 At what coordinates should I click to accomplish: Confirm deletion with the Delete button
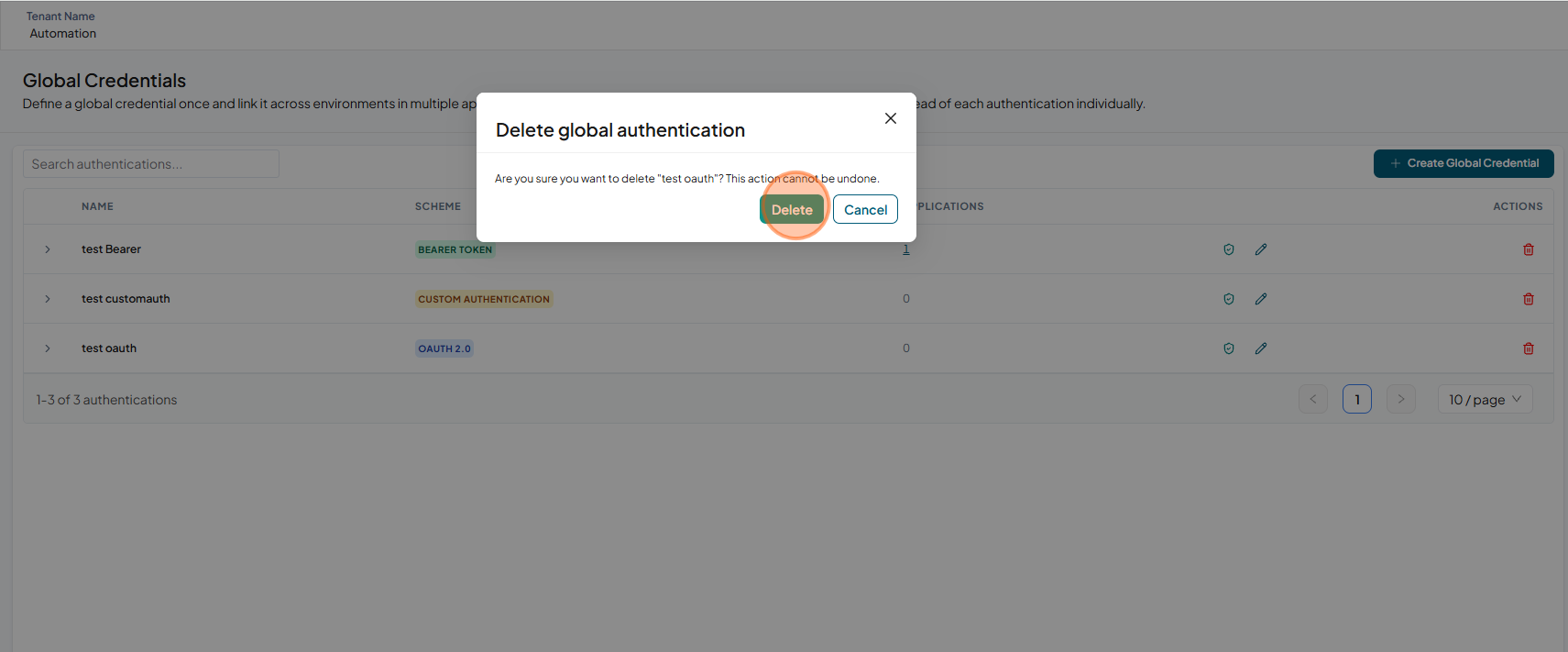click(792, 209)
